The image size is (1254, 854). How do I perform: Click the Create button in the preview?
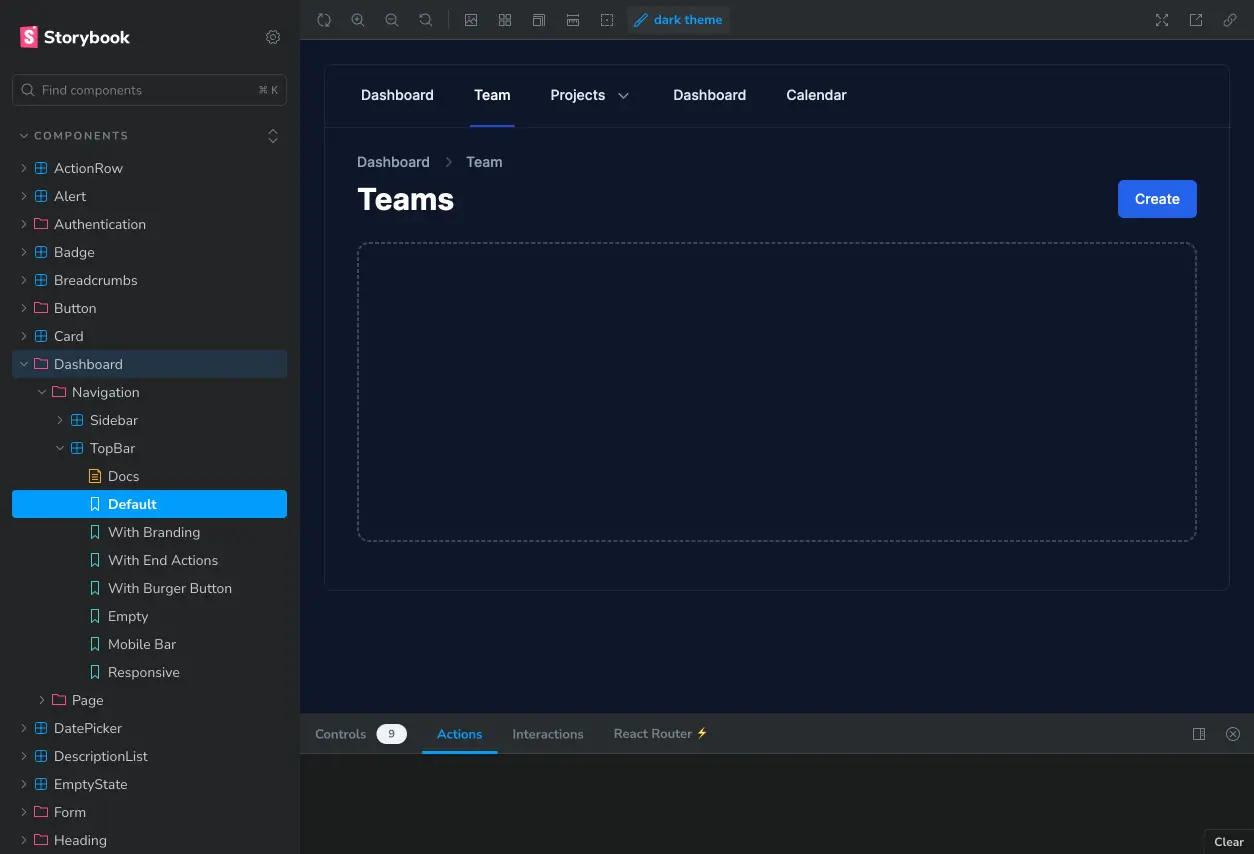coord(1157,199)
